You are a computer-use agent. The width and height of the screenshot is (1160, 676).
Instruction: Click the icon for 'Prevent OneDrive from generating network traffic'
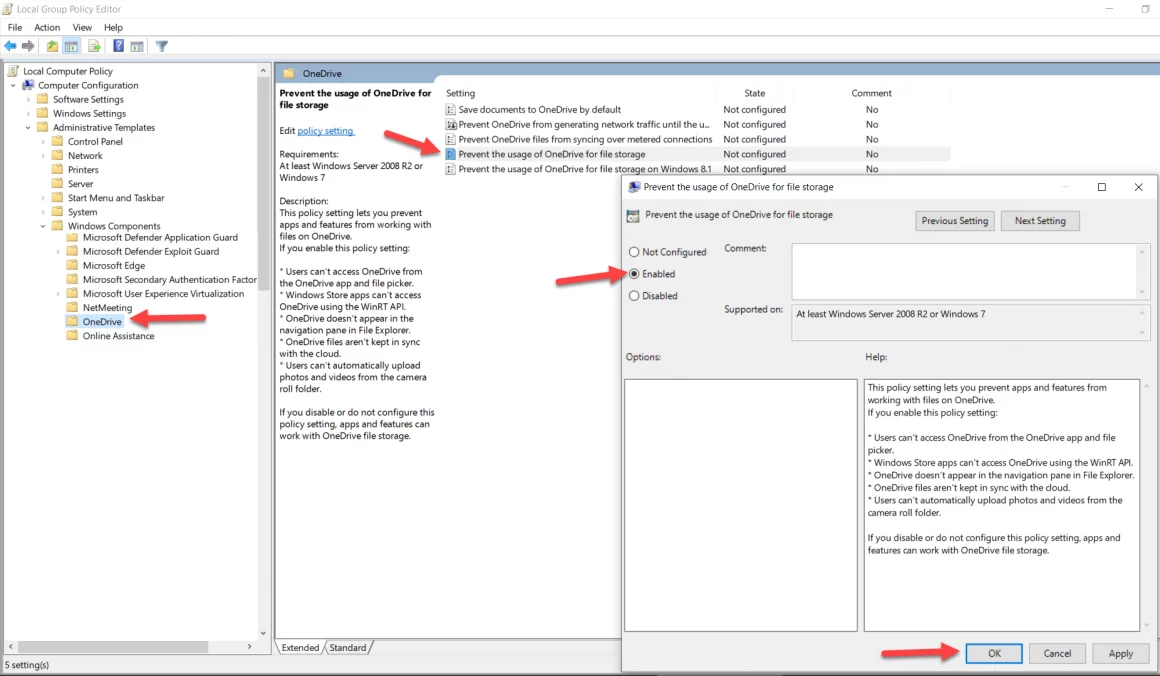pyautogui.click(x=451, y=124)
